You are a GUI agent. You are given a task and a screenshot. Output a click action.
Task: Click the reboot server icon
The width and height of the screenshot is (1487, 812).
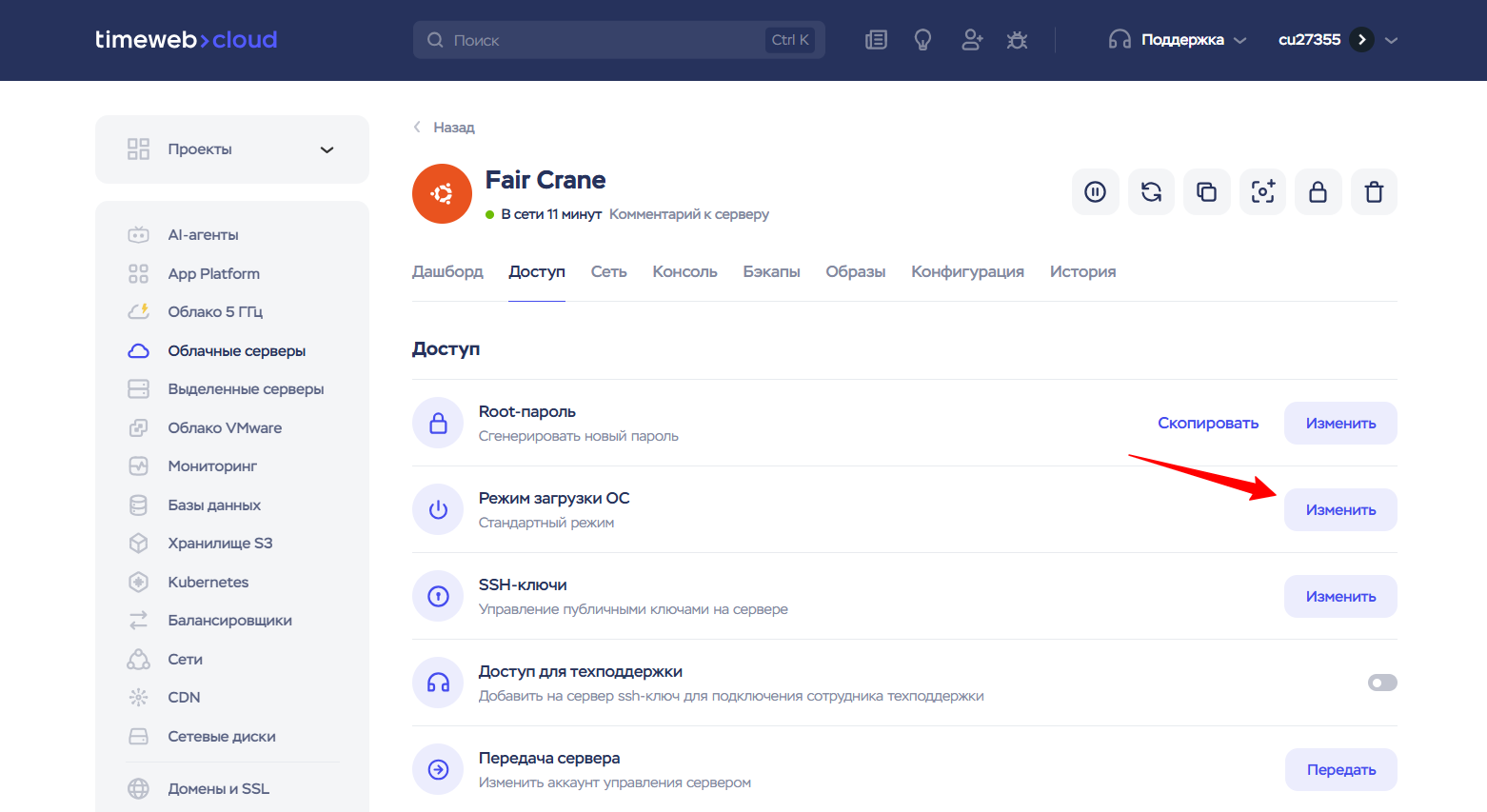point(1151,192)
